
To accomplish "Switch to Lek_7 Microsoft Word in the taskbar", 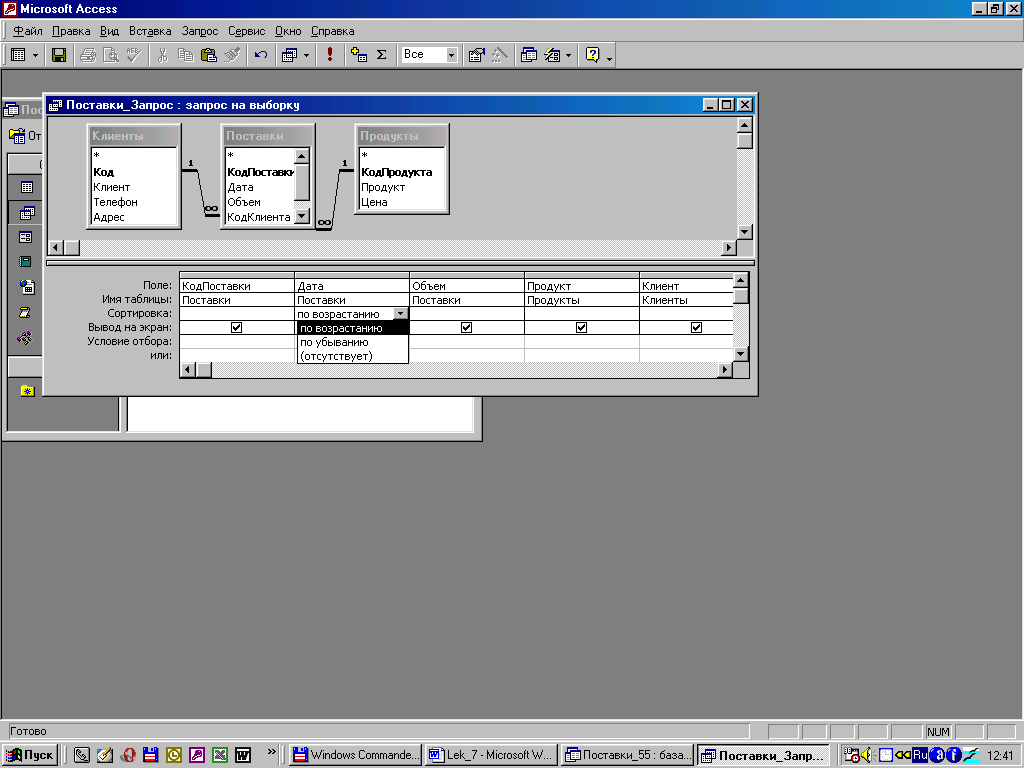I will tap(491, 755).
